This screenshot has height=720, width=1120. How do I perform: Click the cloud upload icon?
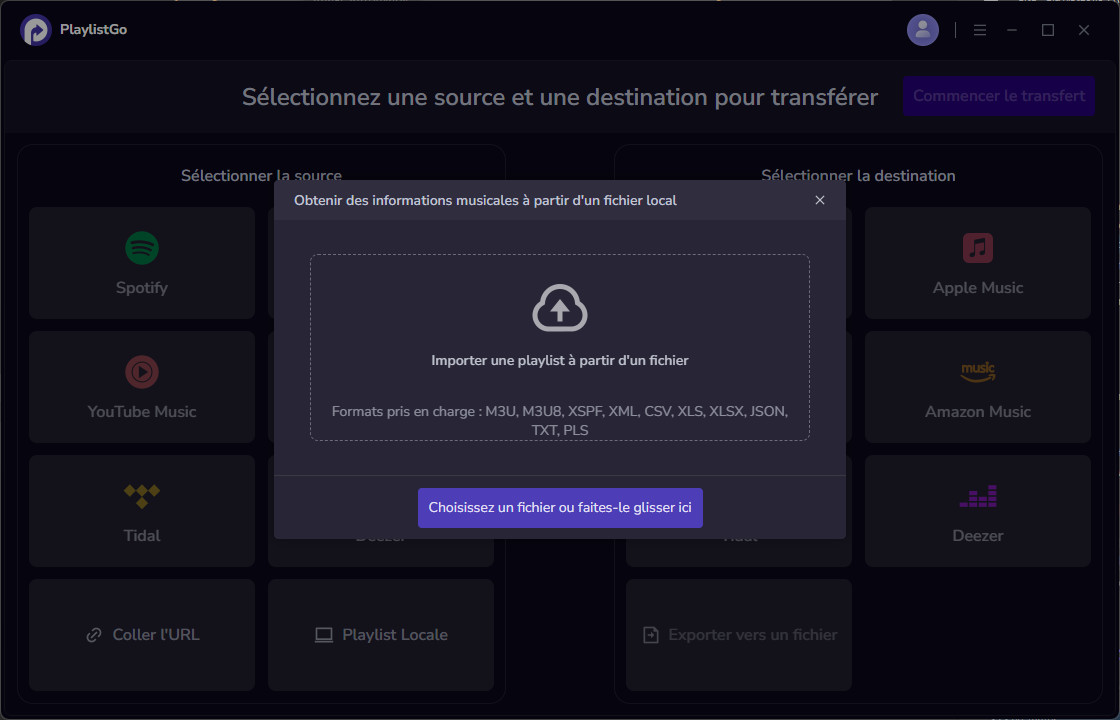(x=560, y=308)
